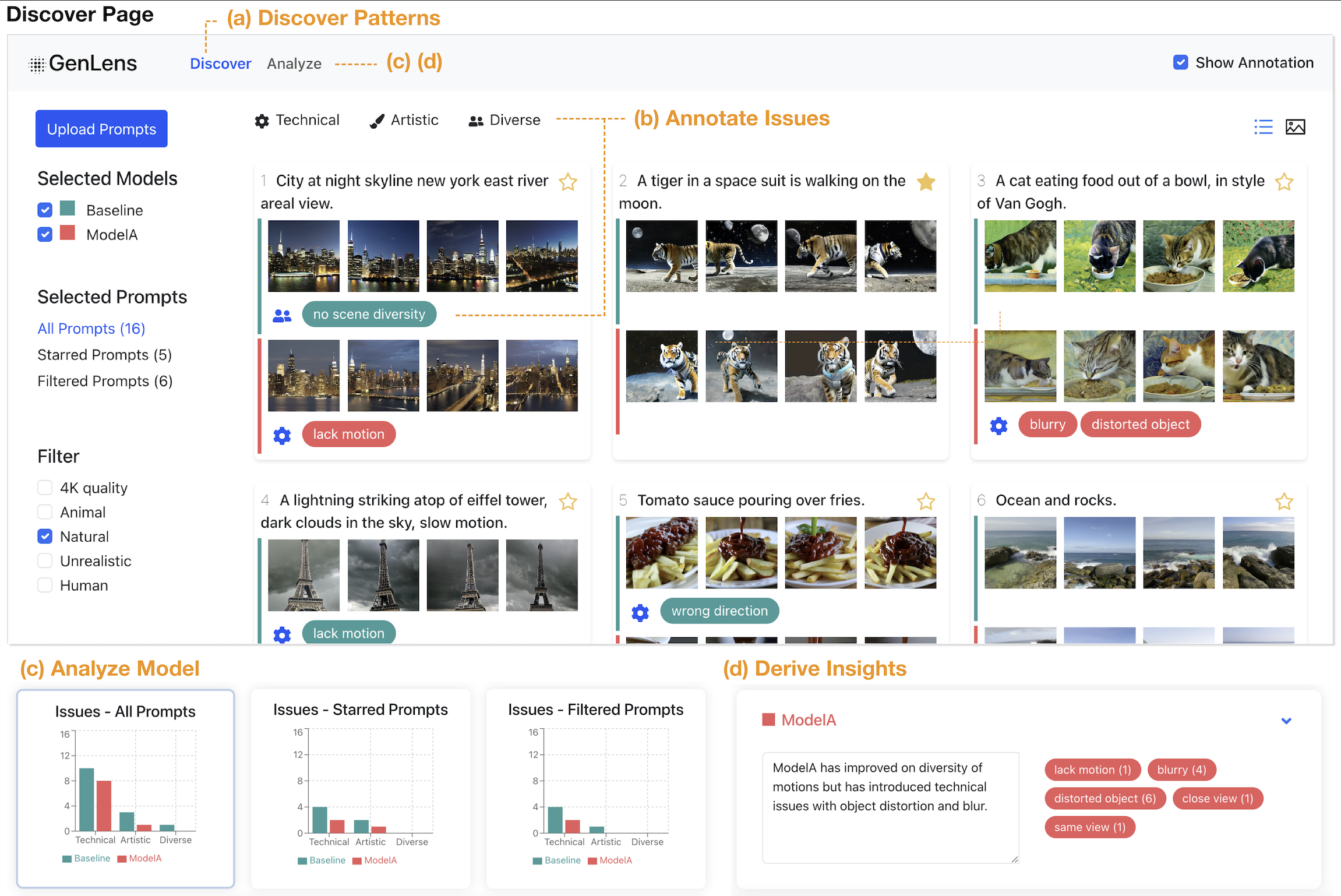Viewport: 1341px width, 896px height.
Task: Open the Discover tab
Action: 220,64
